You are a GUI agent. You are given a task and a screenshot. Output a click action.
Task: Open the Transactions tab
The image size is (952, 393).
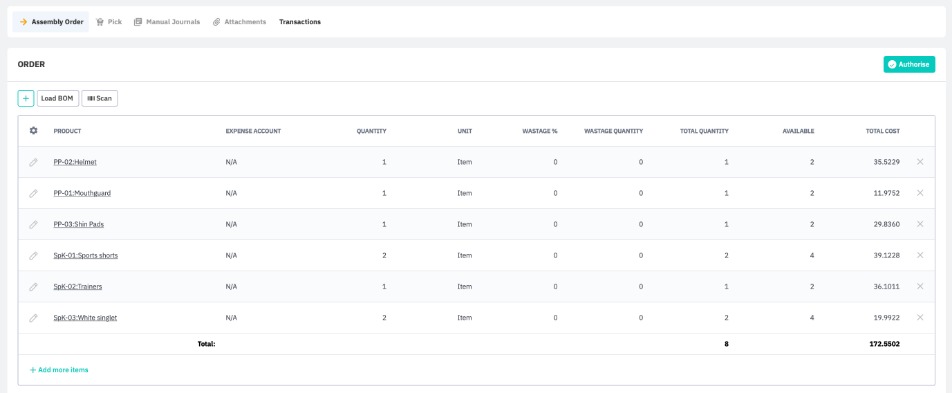[300, 22]
